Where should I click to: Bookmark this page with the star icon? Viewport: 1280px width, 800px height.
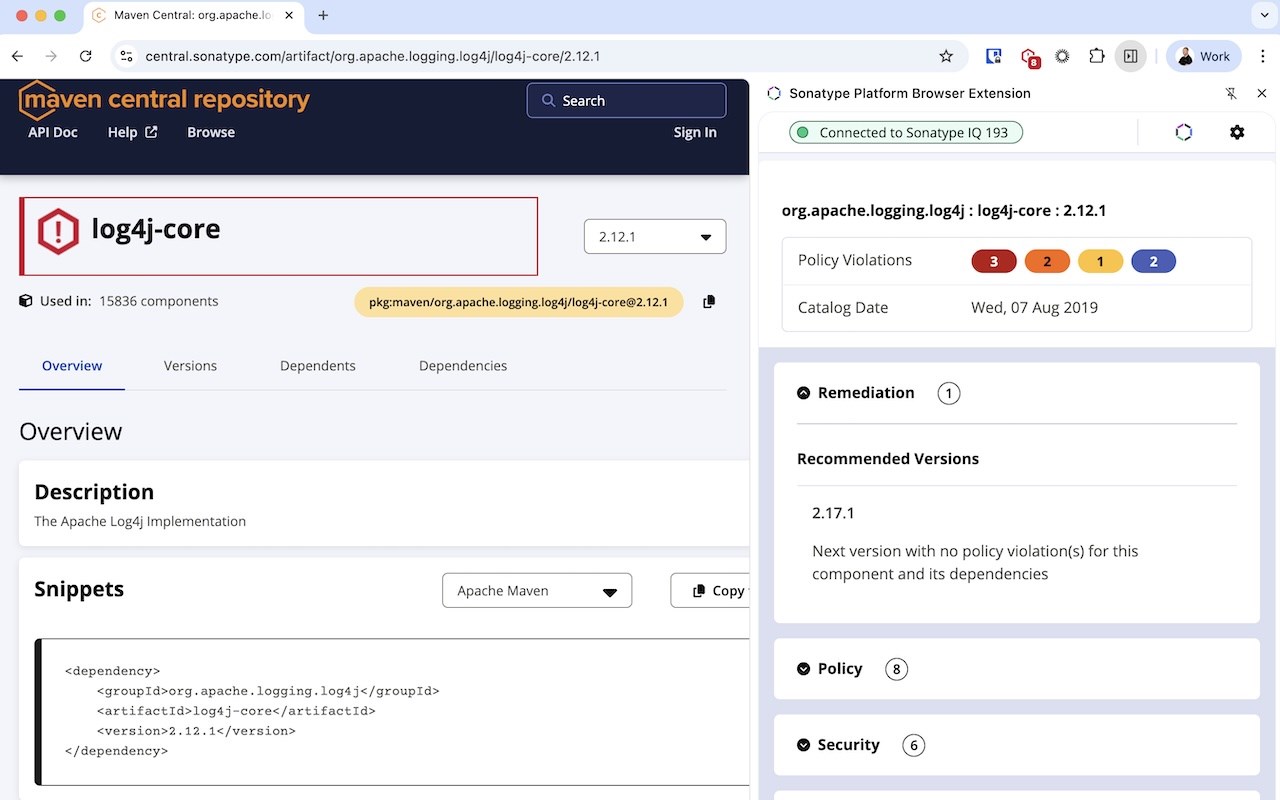point(946,56)
